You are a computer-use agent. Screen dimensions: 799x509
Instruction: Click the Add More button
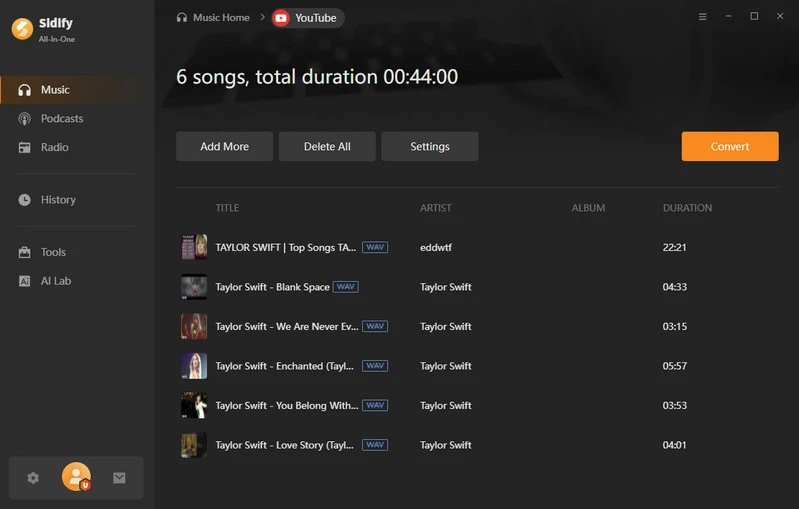pos(224,146)
